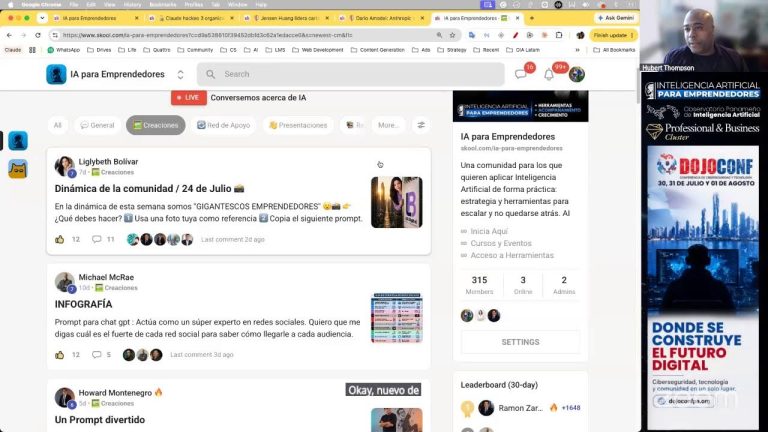Expand the More... category filter
This screenshot has width=768, height=432.
388,125
